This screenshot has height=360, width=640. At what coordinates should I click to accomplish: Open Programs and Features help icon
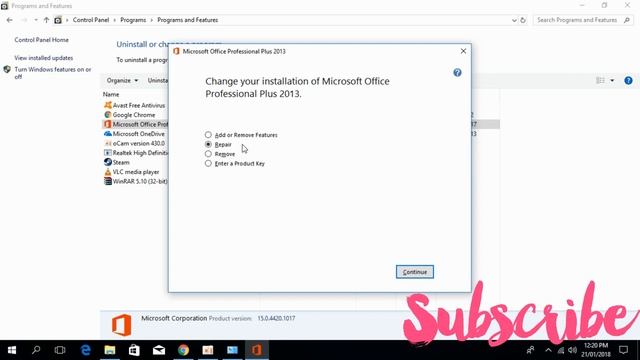point(628,80)
